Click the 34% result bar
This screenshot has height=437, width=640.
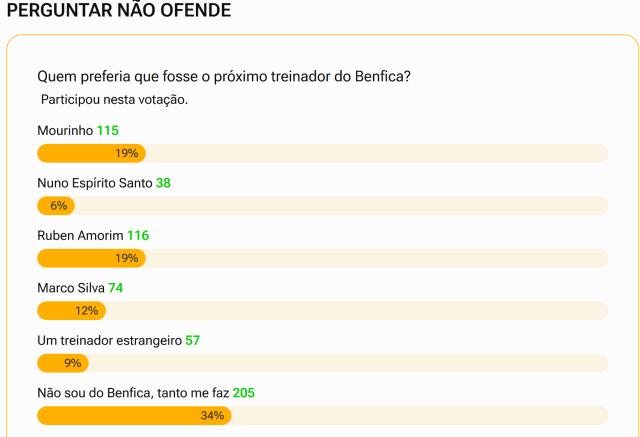coord(134,416)
